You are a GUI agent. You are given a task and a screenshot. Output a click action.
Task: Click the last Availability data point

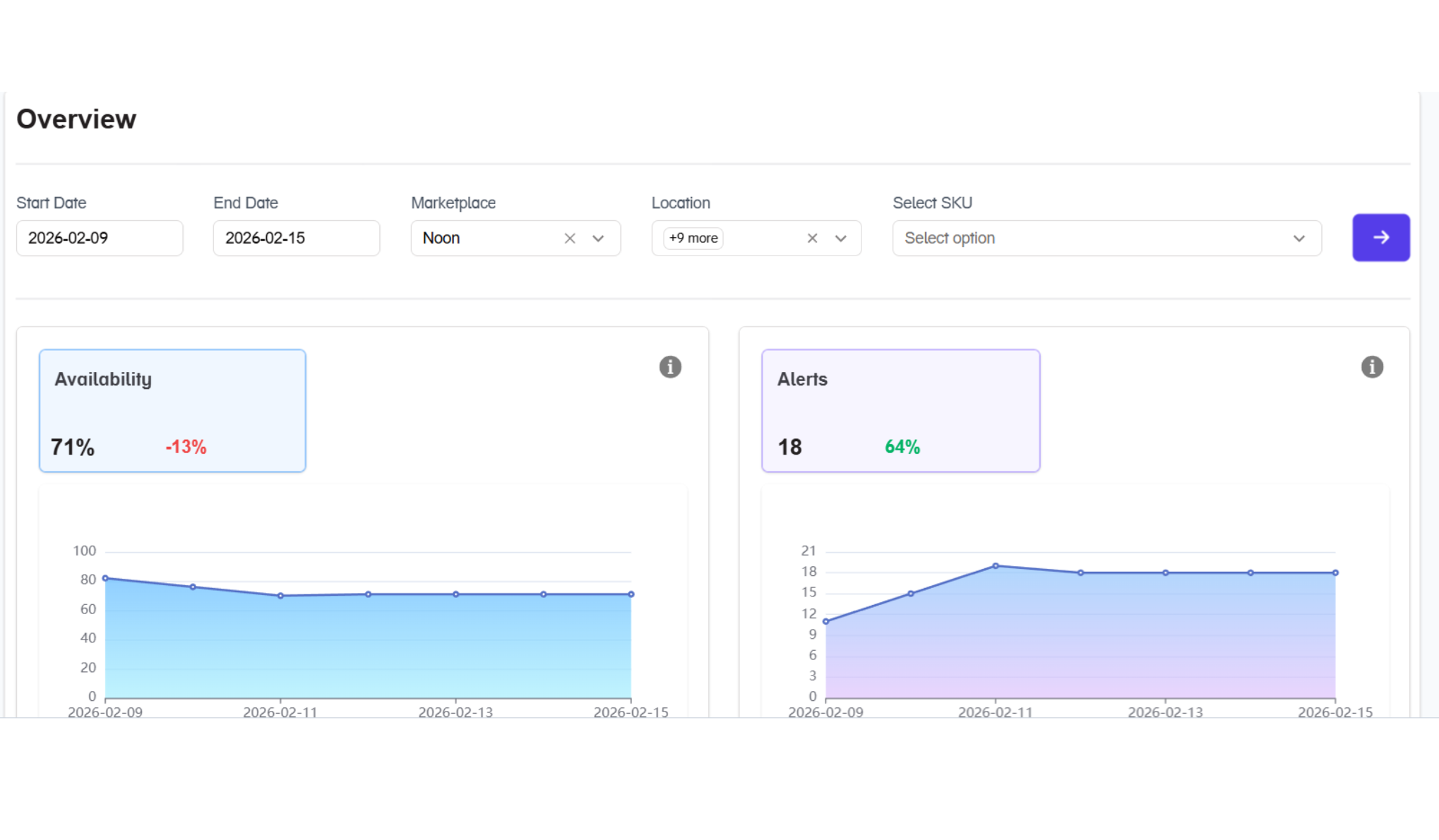631,594
